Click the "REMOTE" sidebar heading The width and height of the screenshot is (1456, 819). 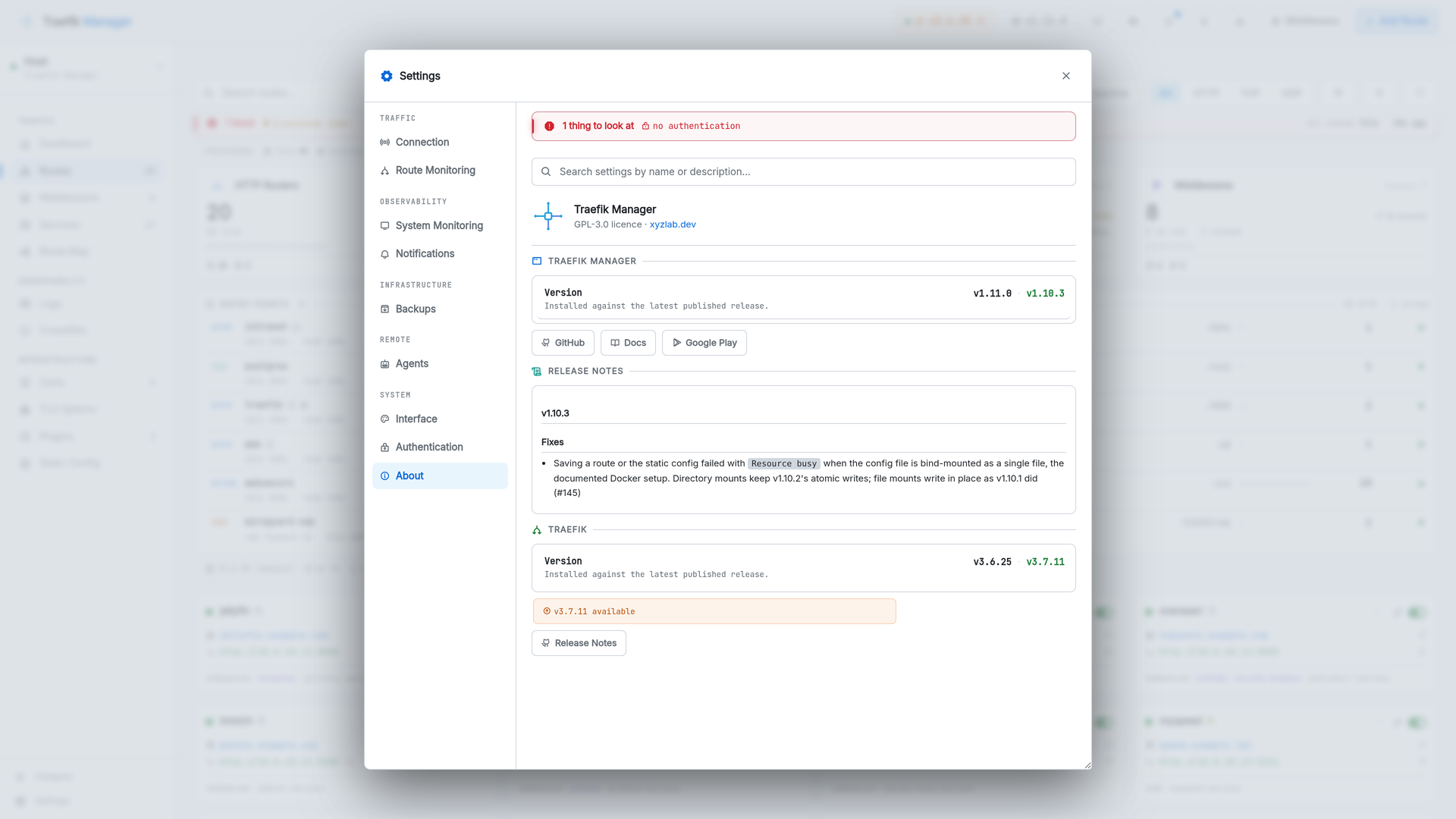point(395,340)
